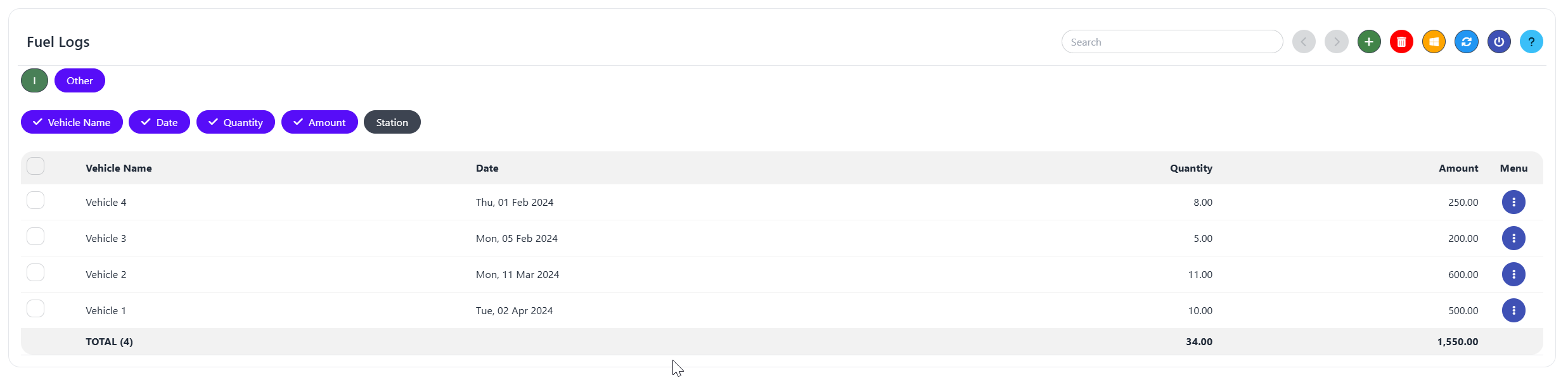The height and width of the screenshot is (380, 1568).
Task: Open the help question mark icon
Action: (1531, 42)
